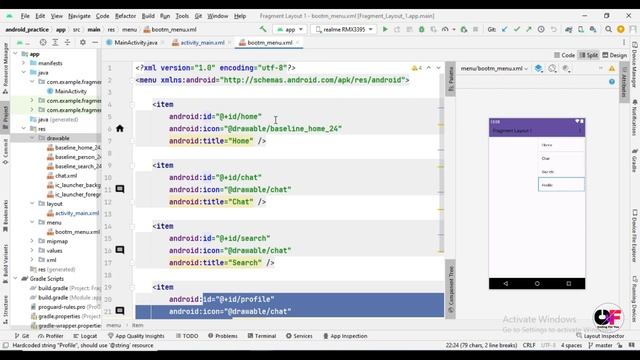Open the Refactor menu
This screenshot has height=360, width=640.
[125, 16]
